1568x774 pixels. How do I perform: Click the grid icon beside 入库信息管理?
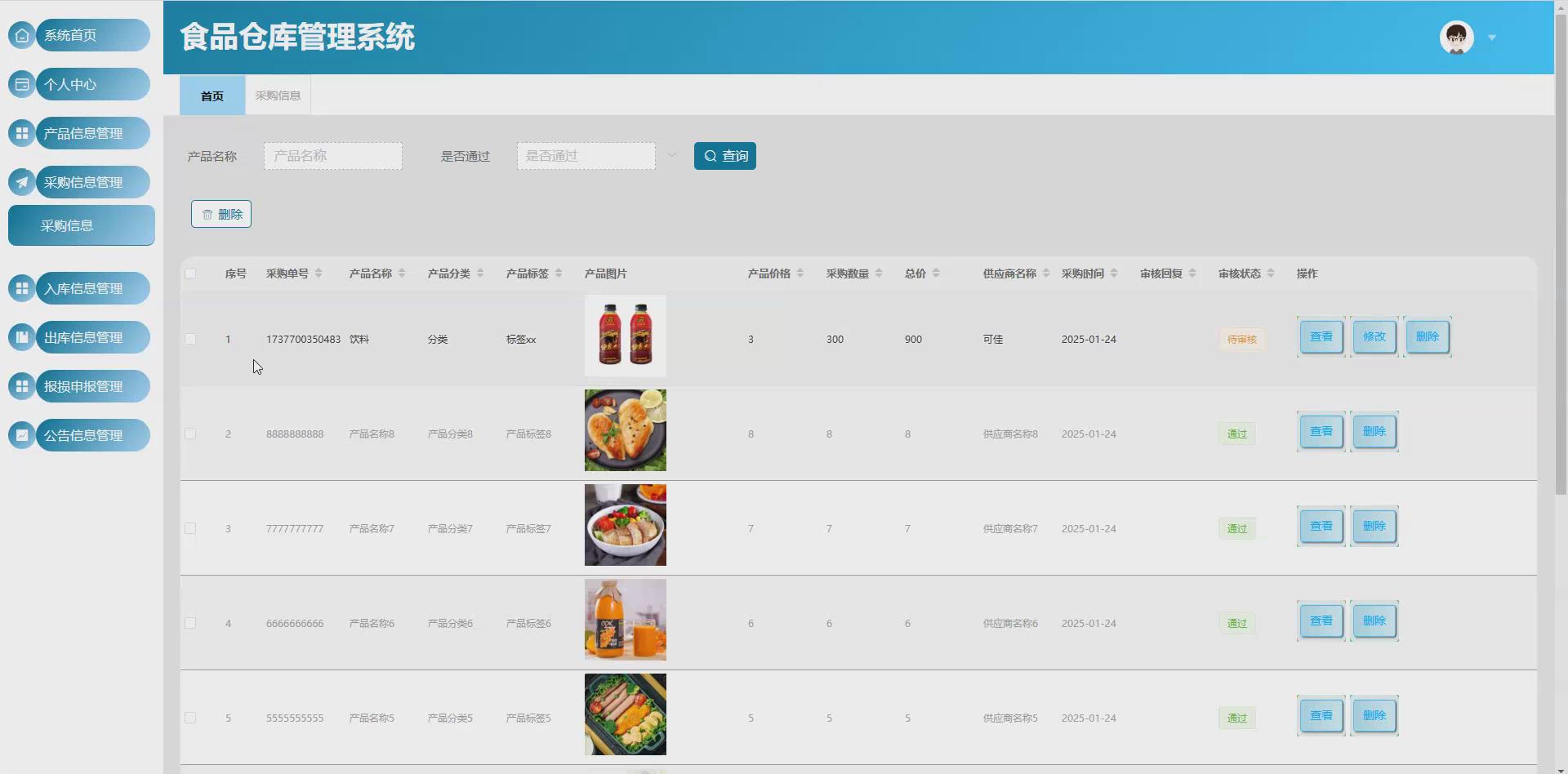[22, 288]
